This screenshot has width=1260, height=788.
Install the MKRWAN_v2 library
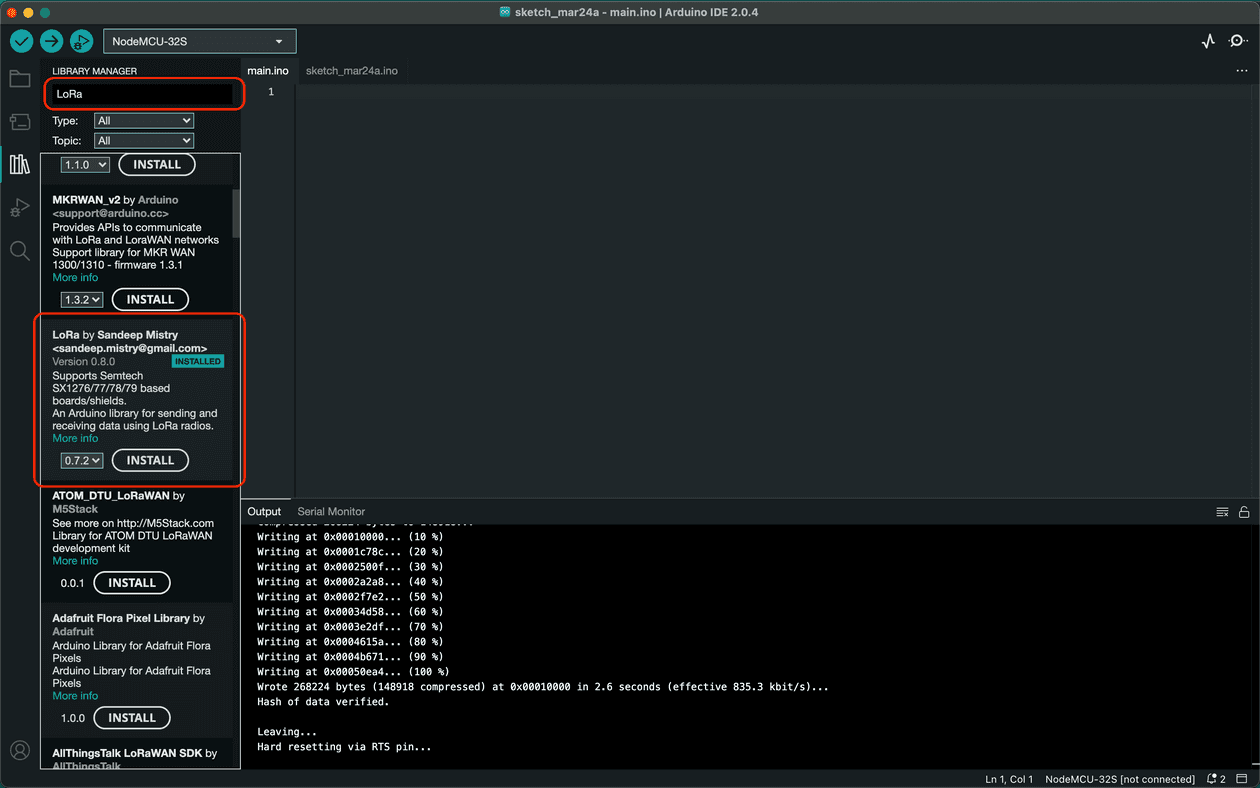coord(150,299)
